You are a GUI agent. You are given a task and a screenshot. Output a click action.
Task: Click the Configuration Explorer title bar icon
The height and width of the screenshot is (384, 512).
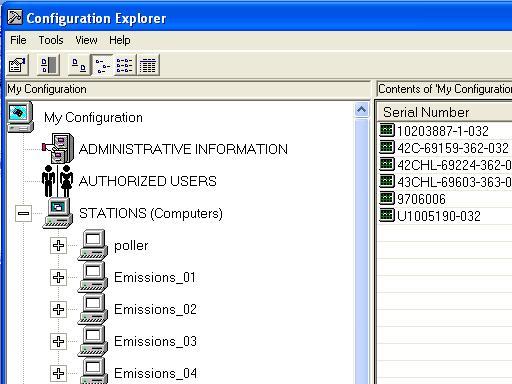coord(15,18)
